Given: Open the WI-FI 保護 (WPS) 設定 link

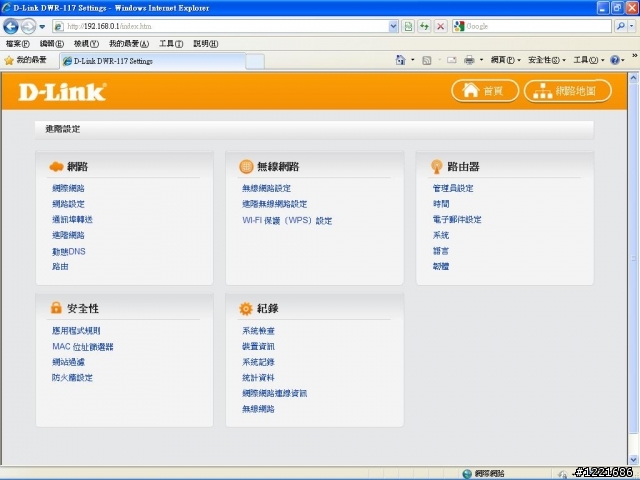Looking at the screenshot, I should pos(287,220).
